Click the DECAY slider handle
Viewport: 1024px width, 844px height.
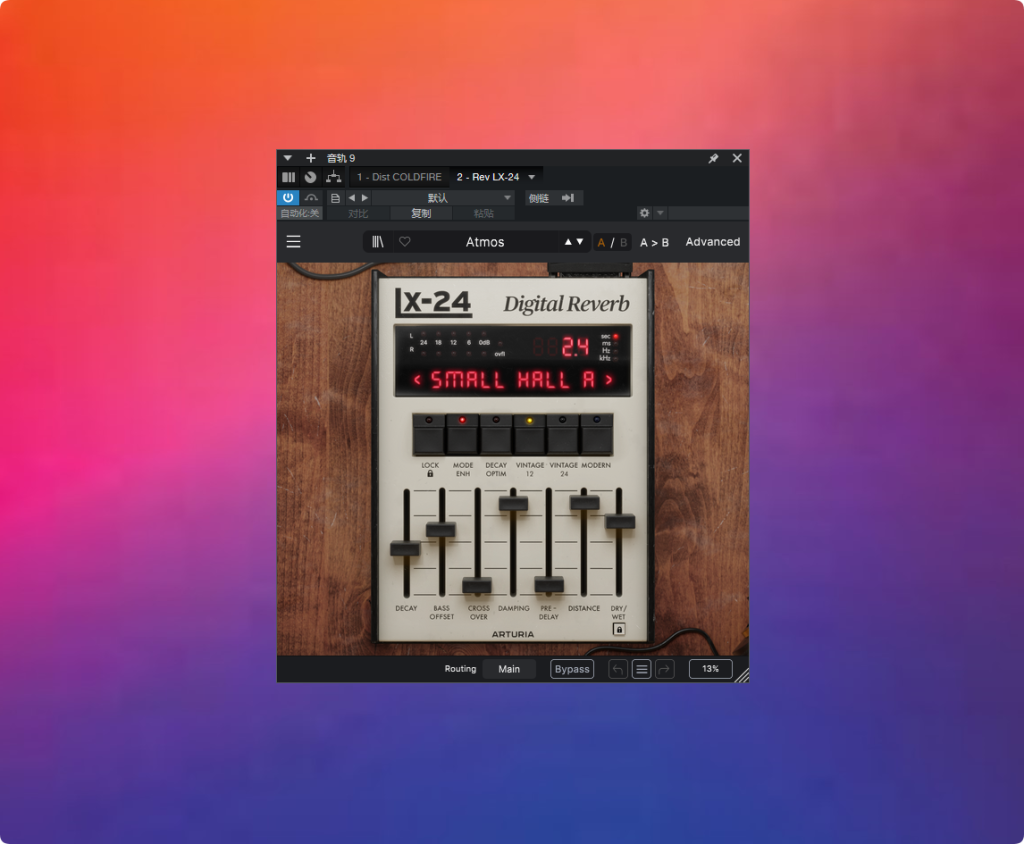tap(406, 549)
